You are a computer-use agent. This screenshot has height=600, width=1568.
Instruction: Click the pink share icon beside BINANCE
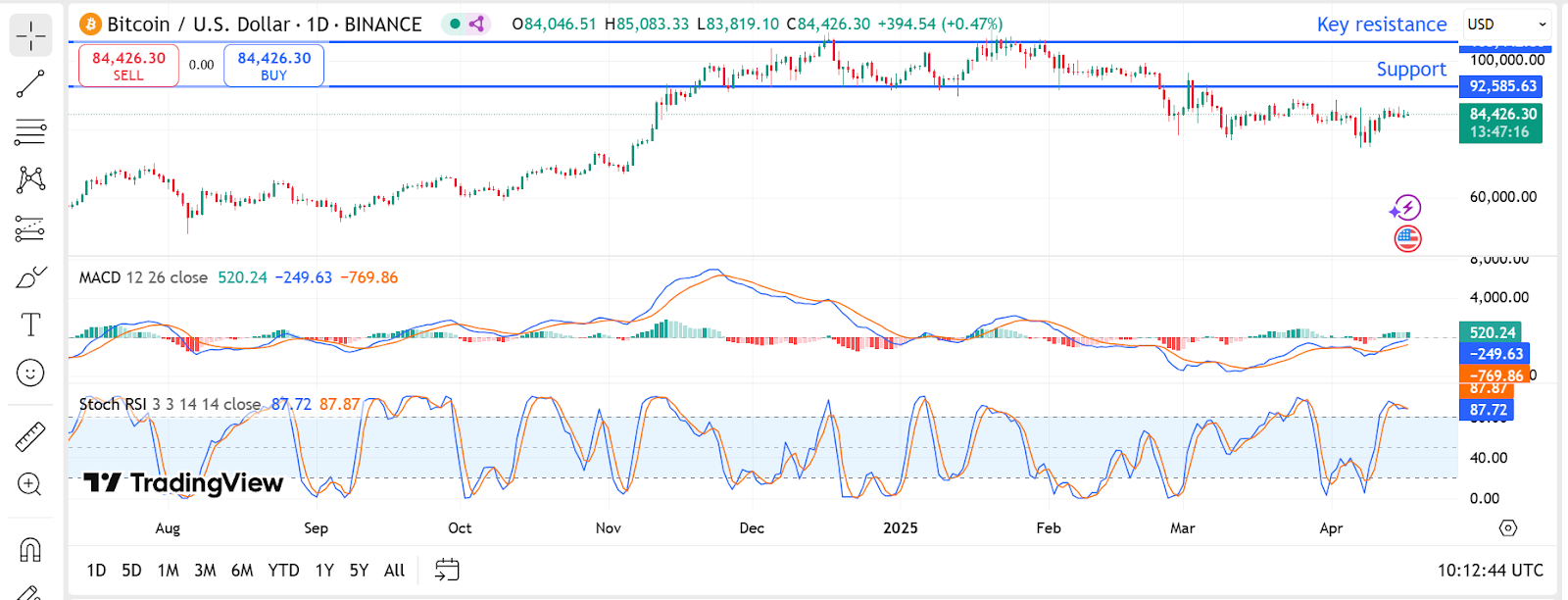pyautogui.click(x=476, y=24)
